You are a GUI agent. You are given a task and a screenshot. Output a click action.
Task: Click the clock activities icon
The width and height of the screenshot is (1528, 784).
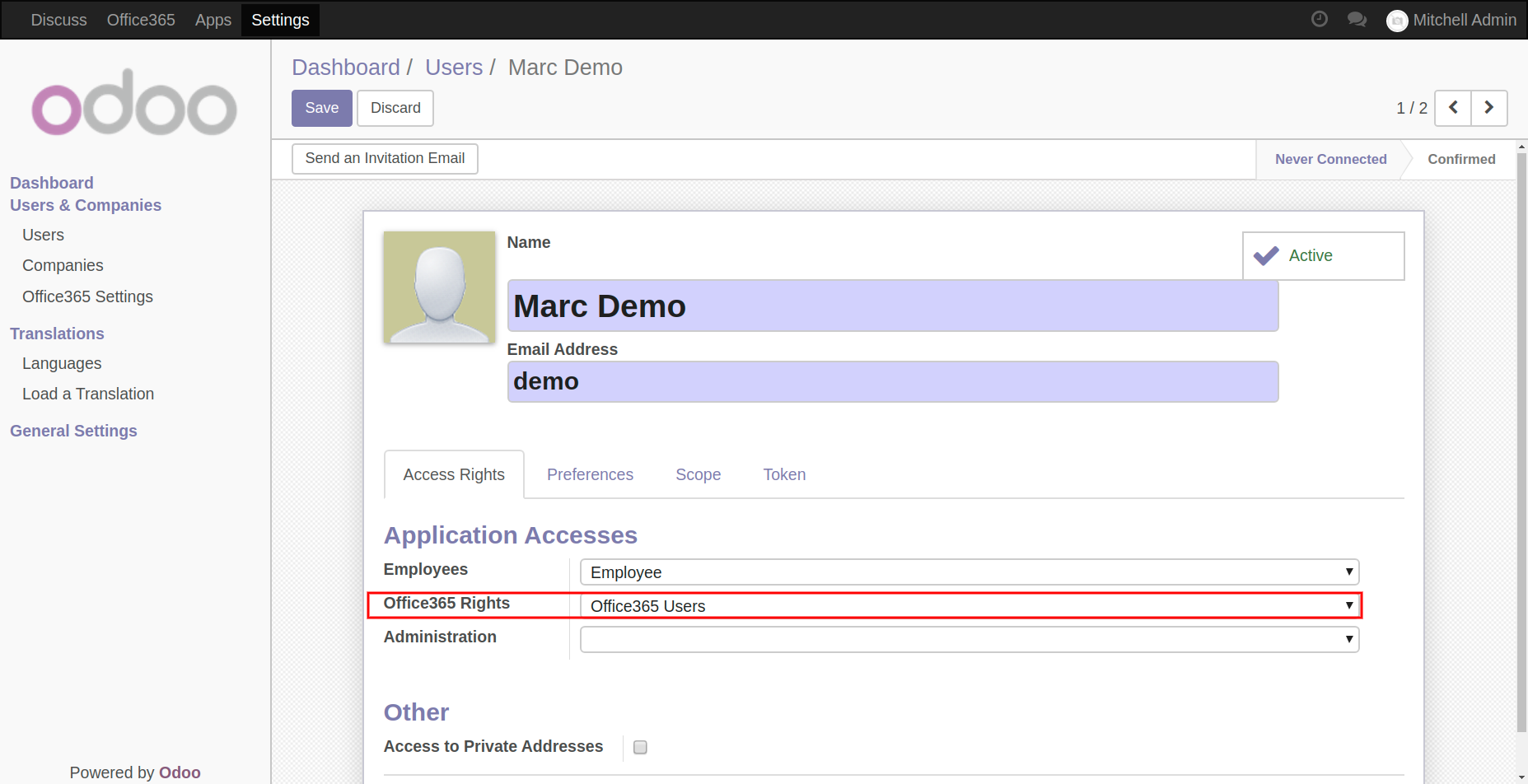1319,19
